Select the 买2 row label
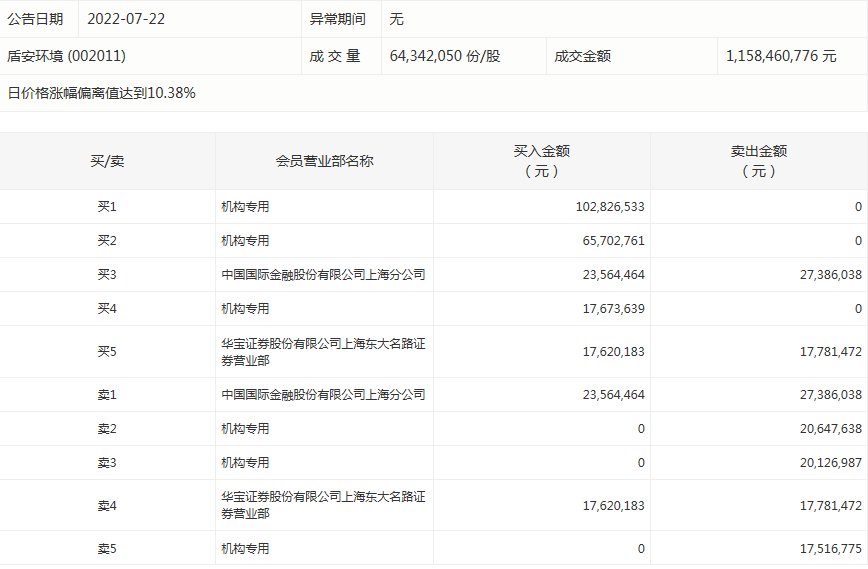The width and height of the screenshot is (868, 569). pos(107,241)
